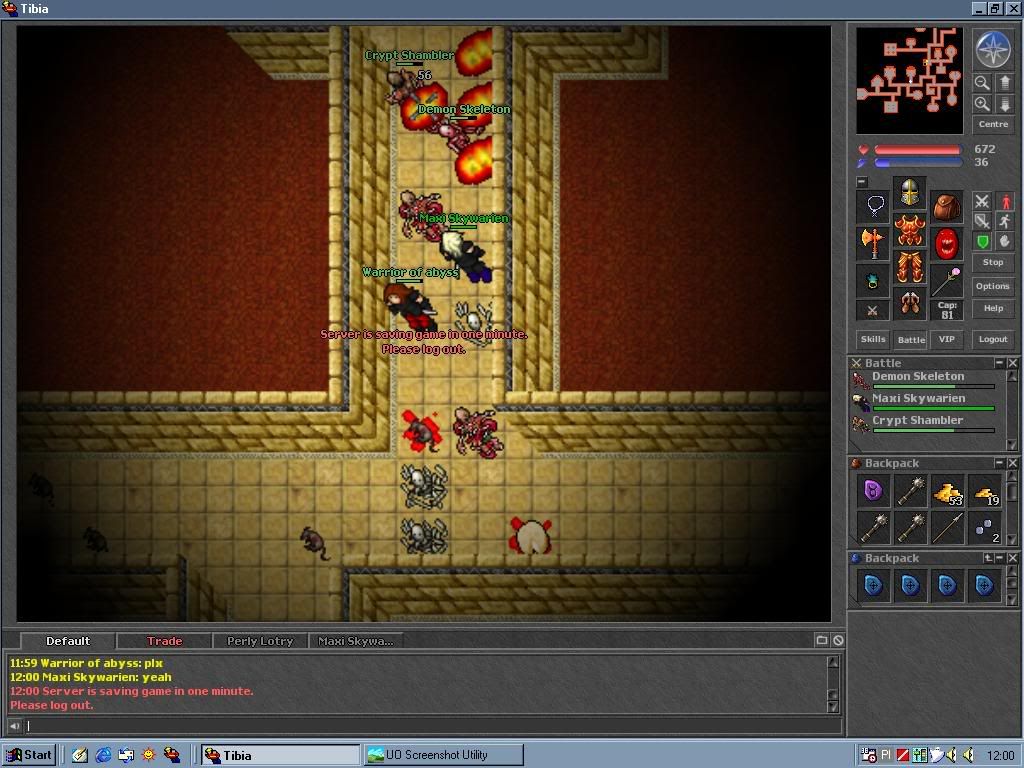1024x768 pixels.
Task: Click the blue mana bar
Action: click(x=918, y=163)
